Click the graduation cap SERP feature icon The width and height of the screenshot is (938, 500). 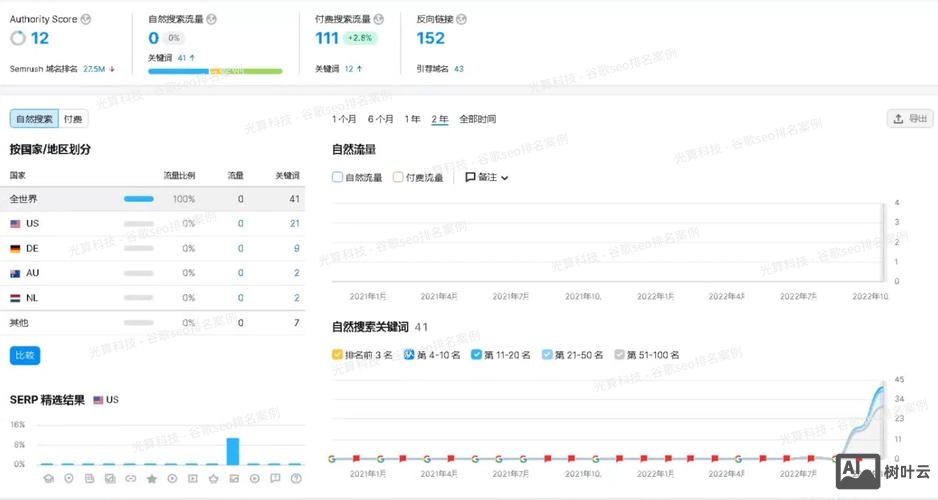coord(48,478)
